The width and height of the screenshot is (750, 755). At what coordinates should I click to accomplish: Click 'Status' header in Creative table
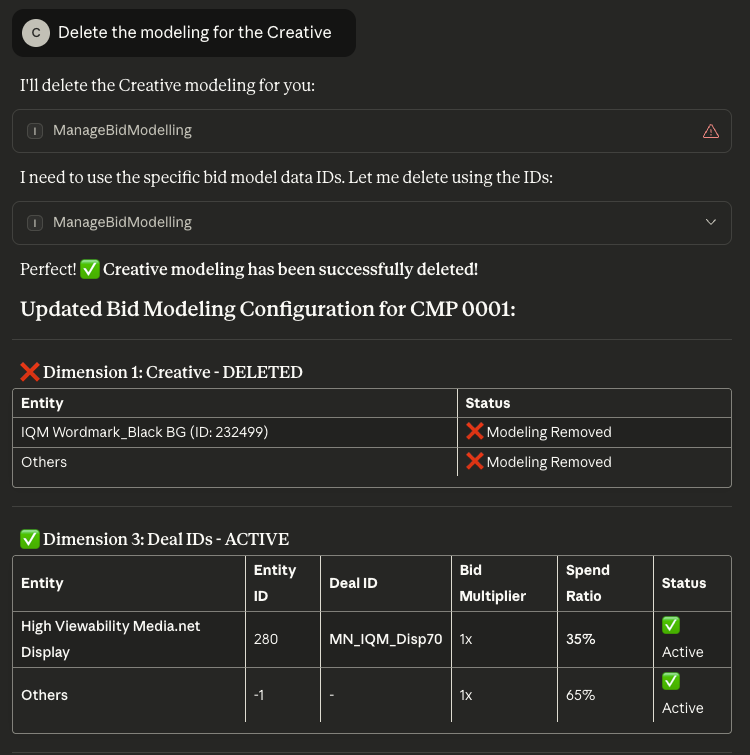[488, 403]
